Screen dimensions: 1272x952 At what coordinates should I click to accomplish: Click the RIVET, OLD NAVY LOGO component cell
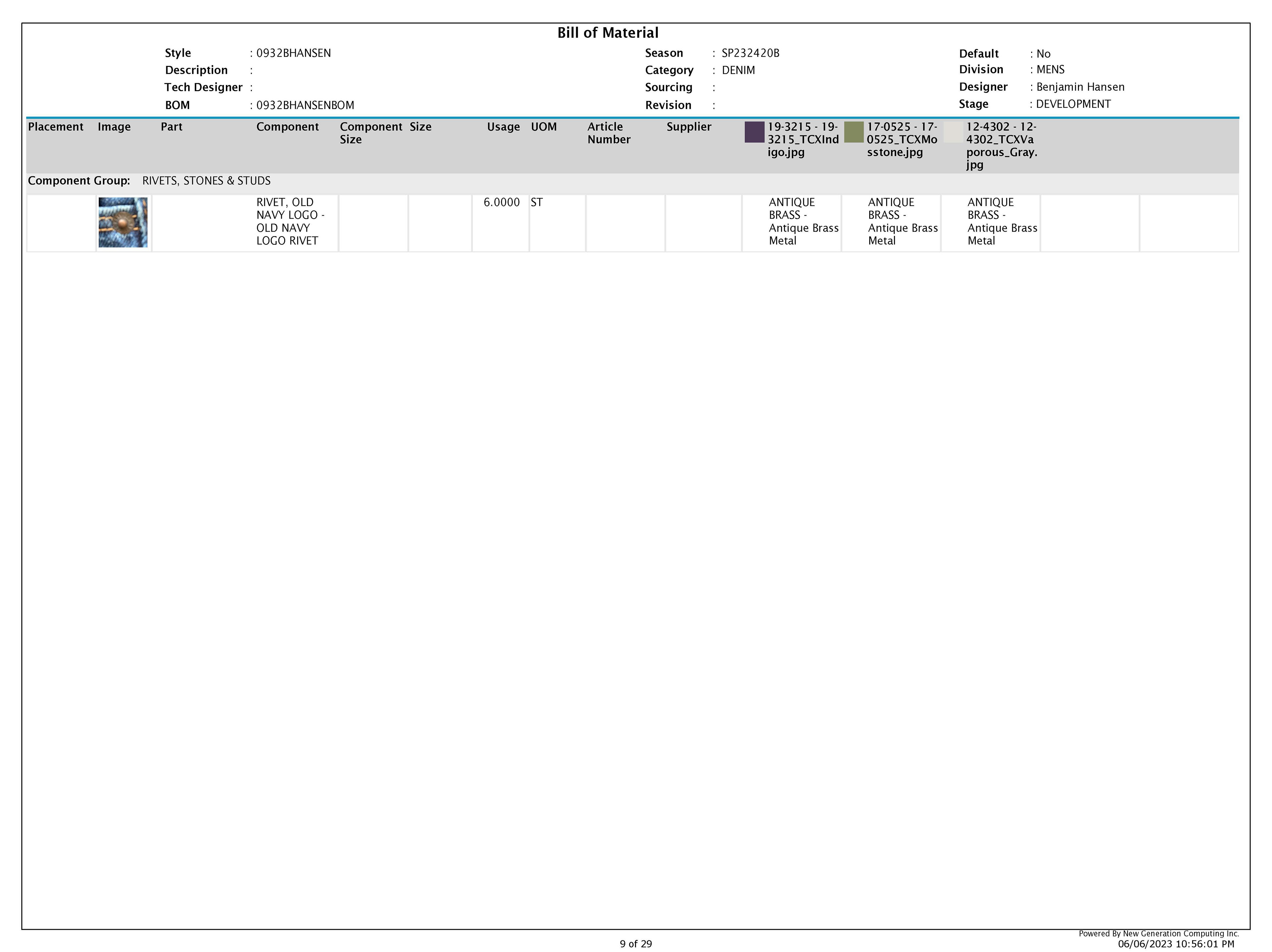(290, 221)
